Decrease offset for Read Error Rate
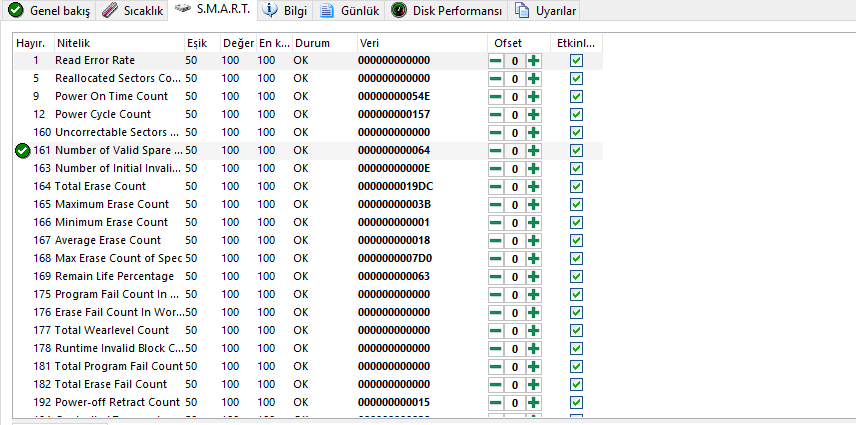The width and height of the screenshot is (856, 425). click(496, 61)
